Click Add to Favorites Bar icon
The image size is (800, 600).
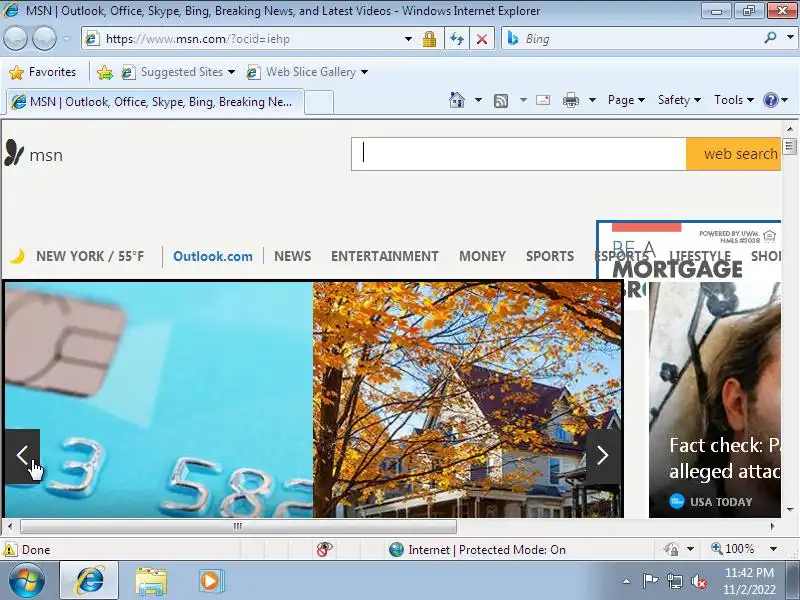tap(105, 72)
